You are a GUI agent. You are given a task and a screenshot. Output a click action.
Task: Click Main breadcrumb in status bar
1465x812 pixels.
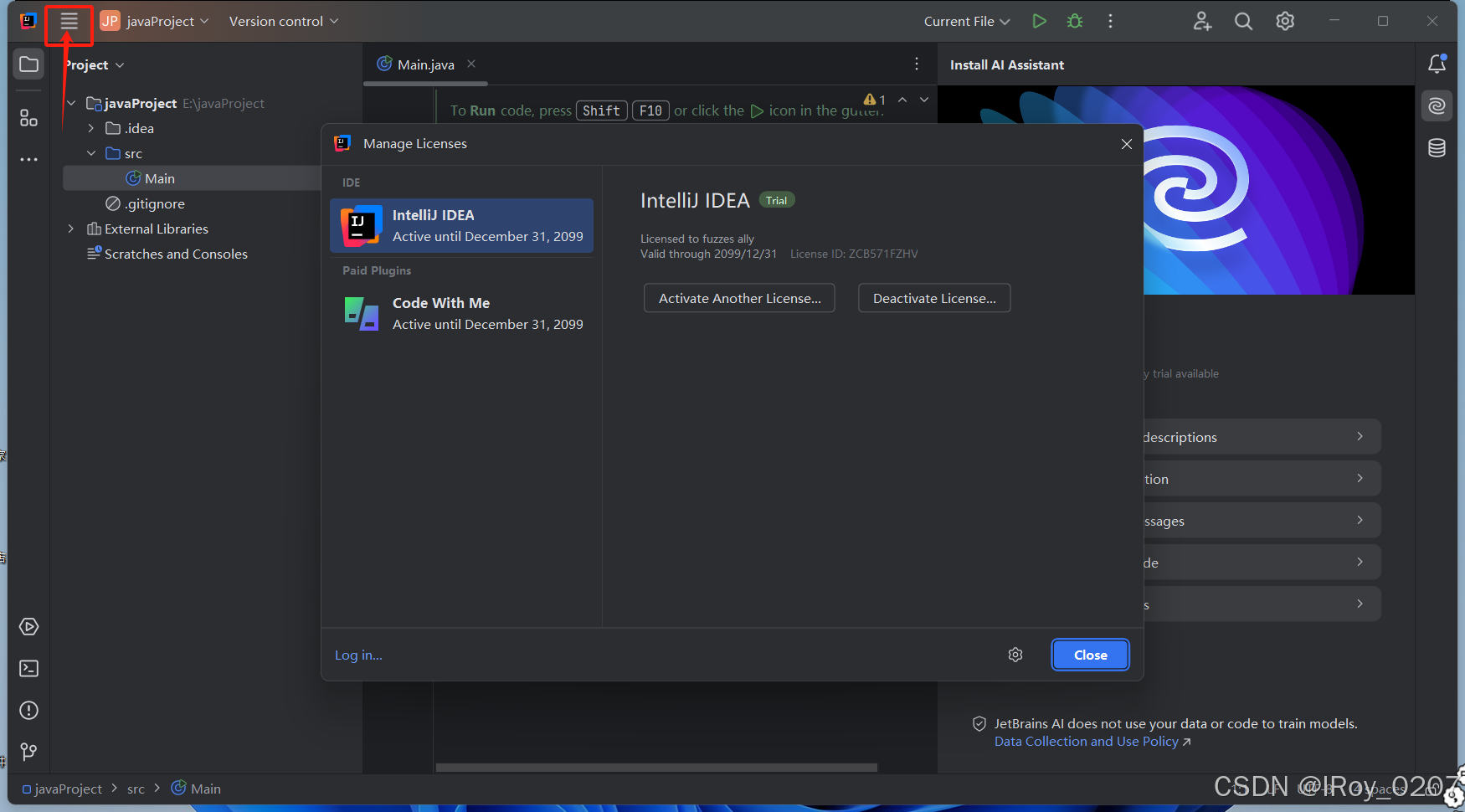pos(197,789)
